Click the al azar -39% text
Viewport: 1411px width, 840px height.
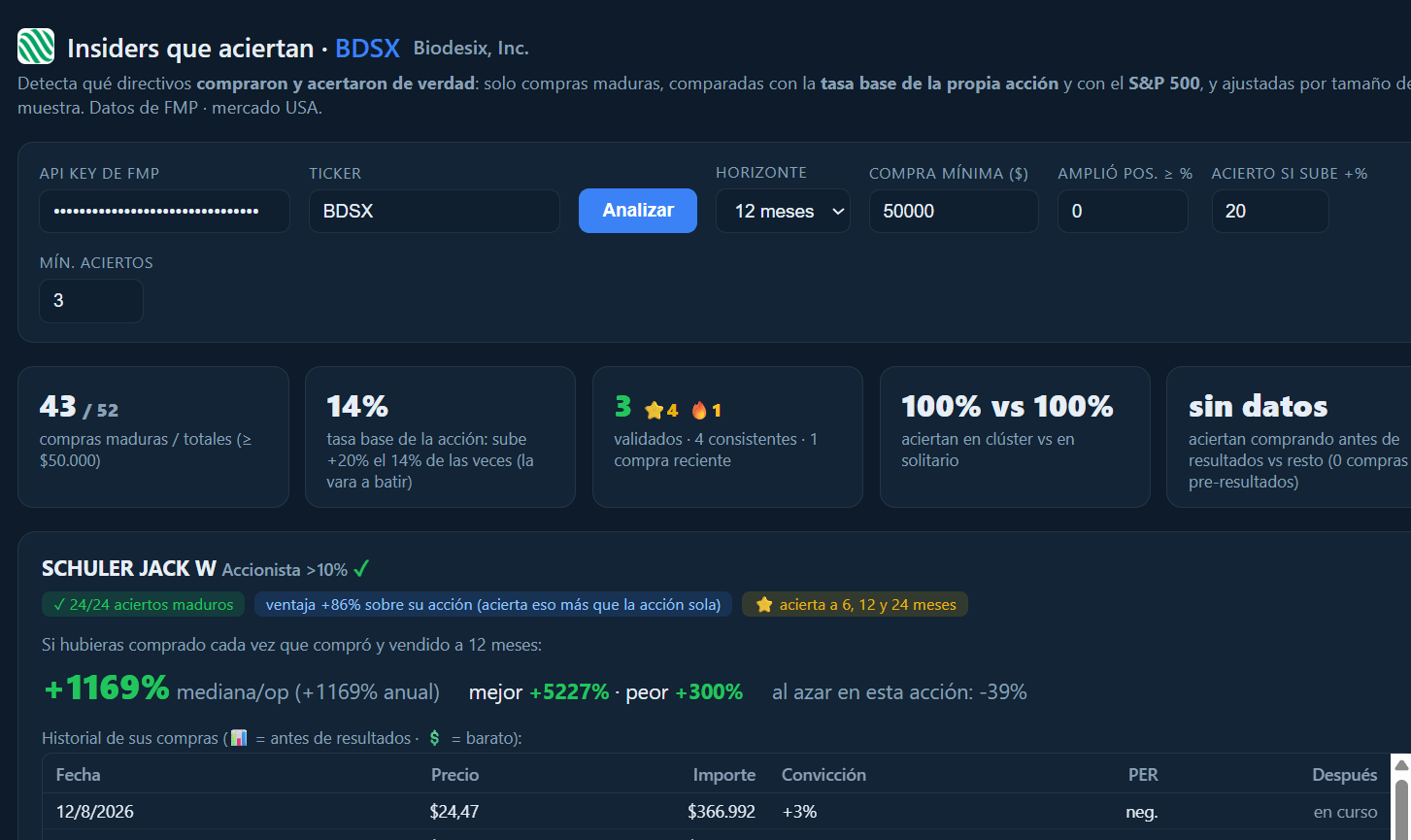point(899,692)
